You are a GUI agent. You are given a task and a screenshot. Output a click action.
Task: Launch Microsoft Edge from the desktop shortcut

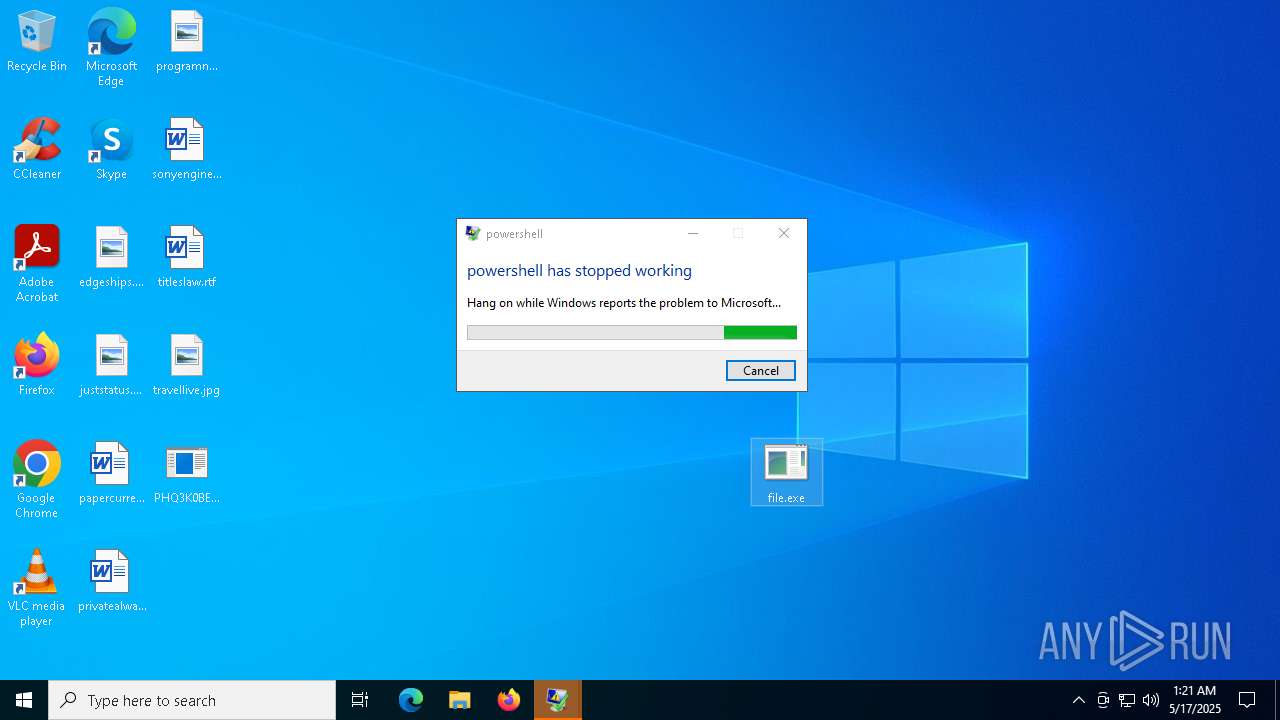click(x=111, y=47)
